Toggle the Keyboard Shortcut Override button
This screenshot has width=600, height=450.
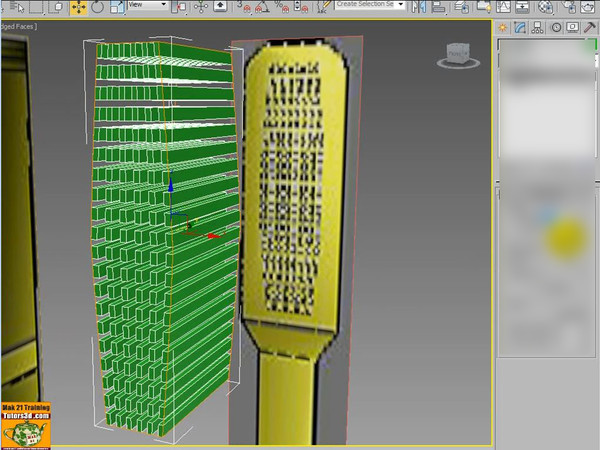coord(220,7)
